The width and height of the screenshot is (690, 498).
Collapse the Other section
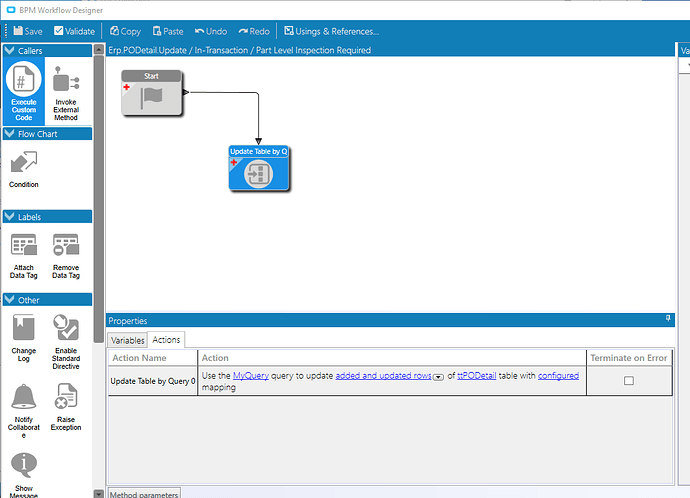click(10, 300)
